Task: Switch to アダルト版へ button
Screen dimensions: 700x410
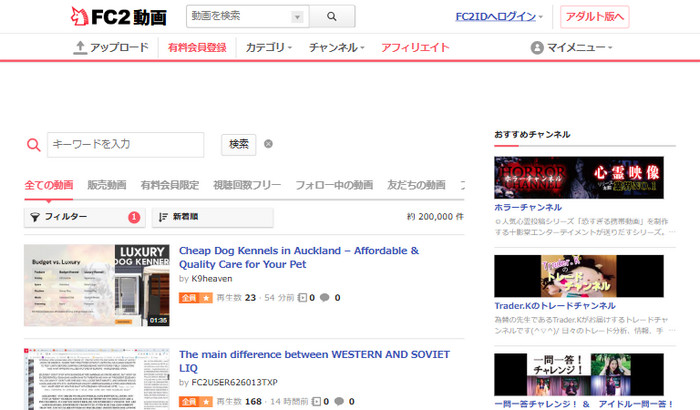Action: (594, 17)
